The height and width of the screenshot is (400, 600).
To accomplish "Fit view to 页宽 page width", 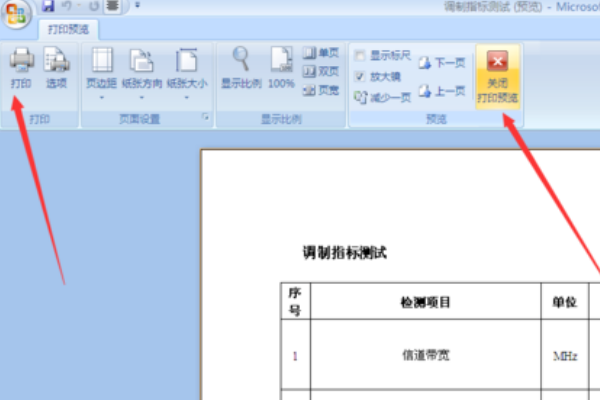I will pos(321,90).
